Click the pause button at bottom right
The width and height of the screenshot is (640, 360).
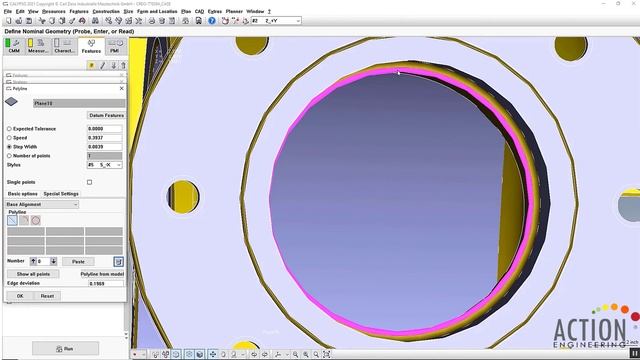tap(634, 353)
